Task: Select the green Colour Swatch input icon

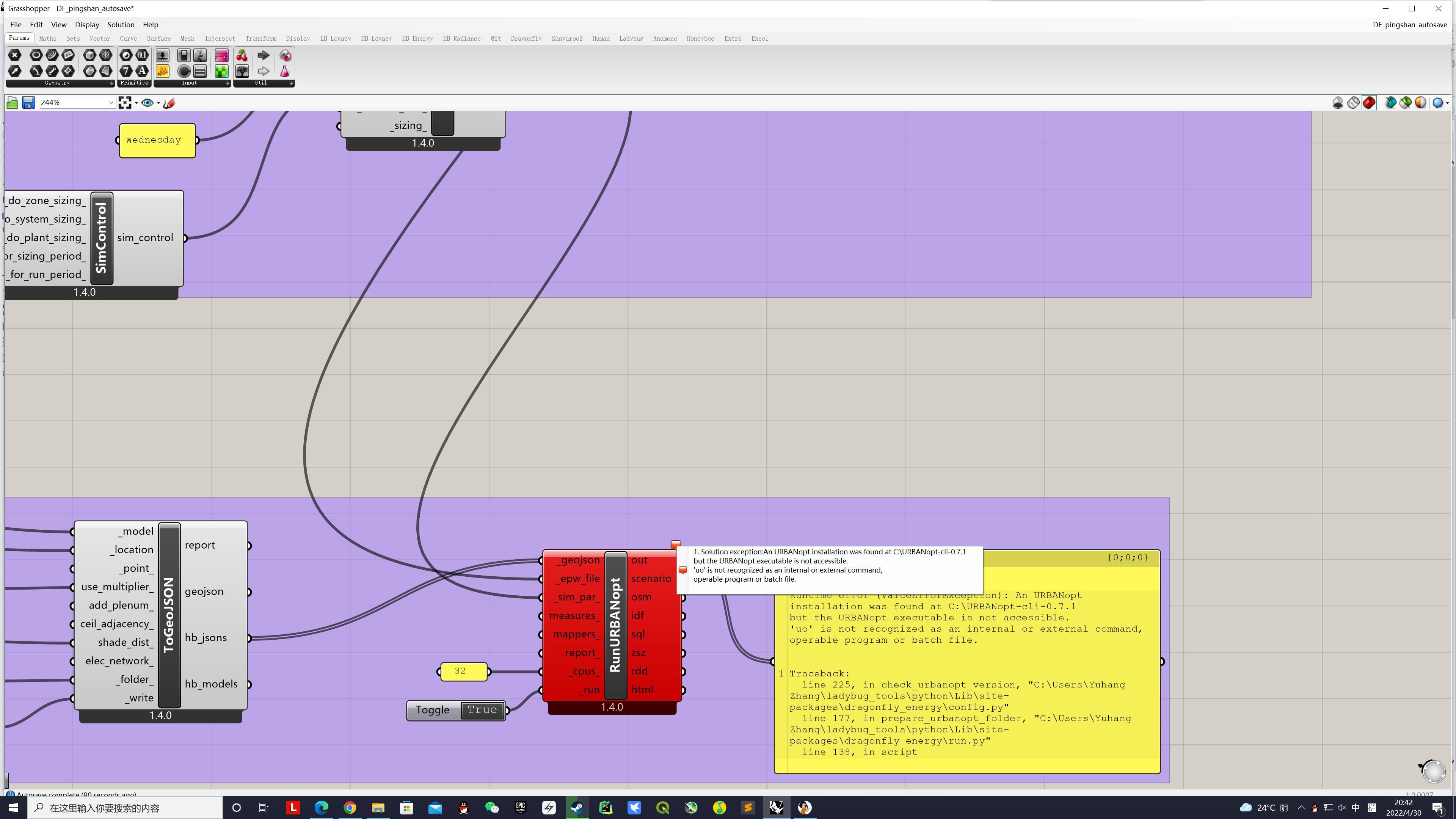Action: (221, 71)
